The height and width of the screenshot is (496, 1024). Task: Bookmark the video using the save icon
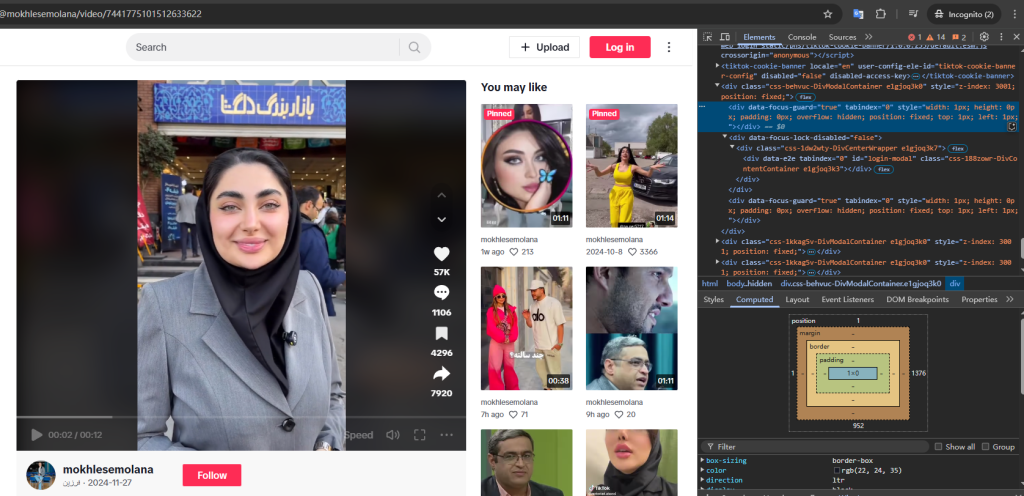coord(441,334)
